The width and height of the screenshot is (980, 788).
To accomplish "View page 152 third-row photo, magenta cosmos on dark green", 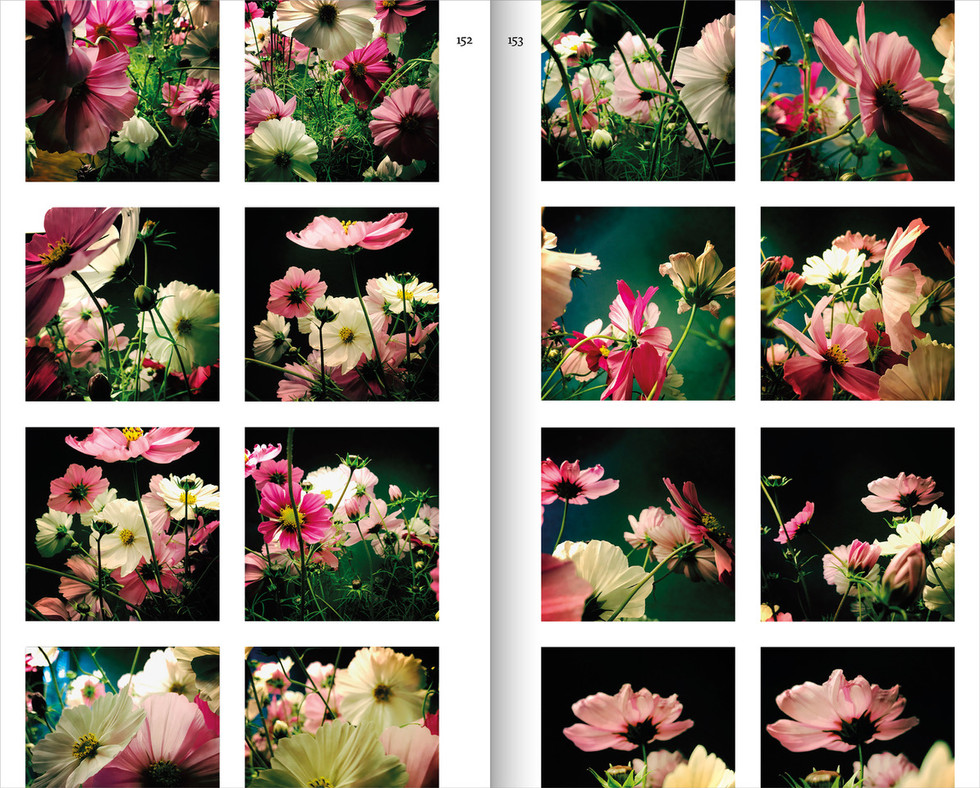I will pos(342,524).
